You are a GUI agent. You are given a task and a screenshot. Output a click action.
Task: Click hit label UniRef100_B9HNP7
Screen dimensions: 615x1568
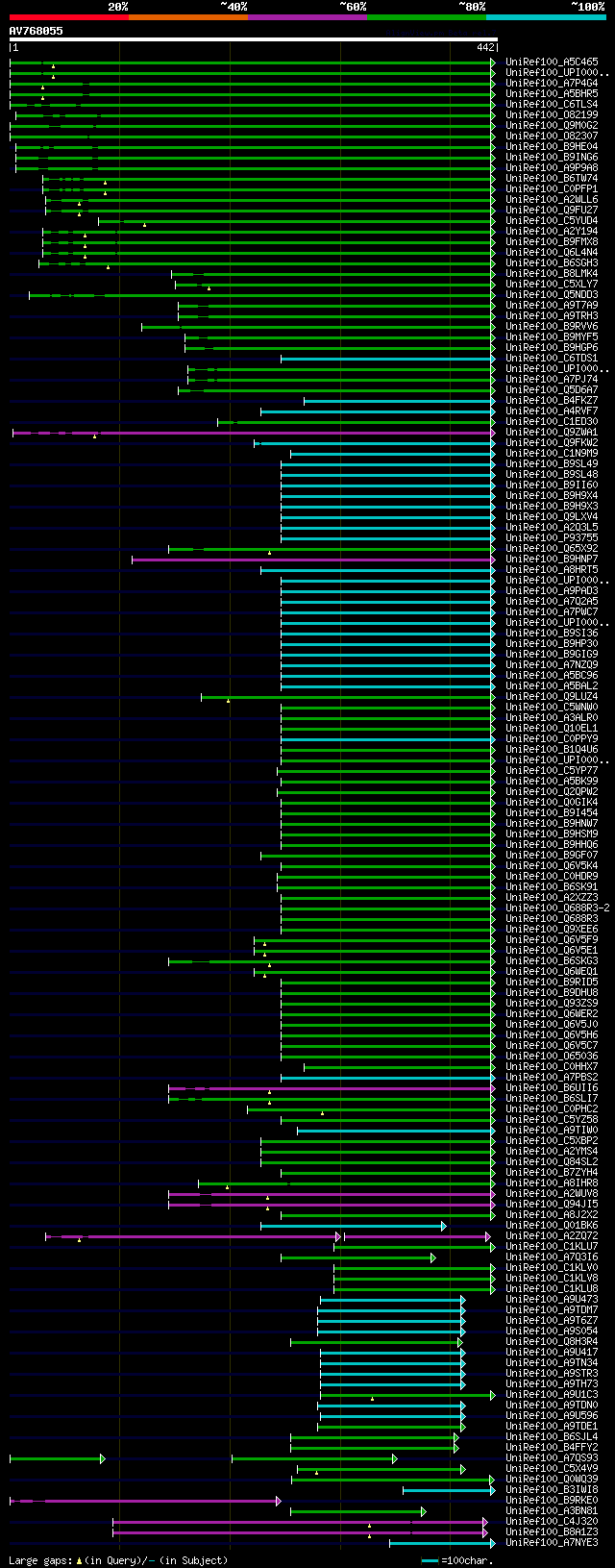552,560
